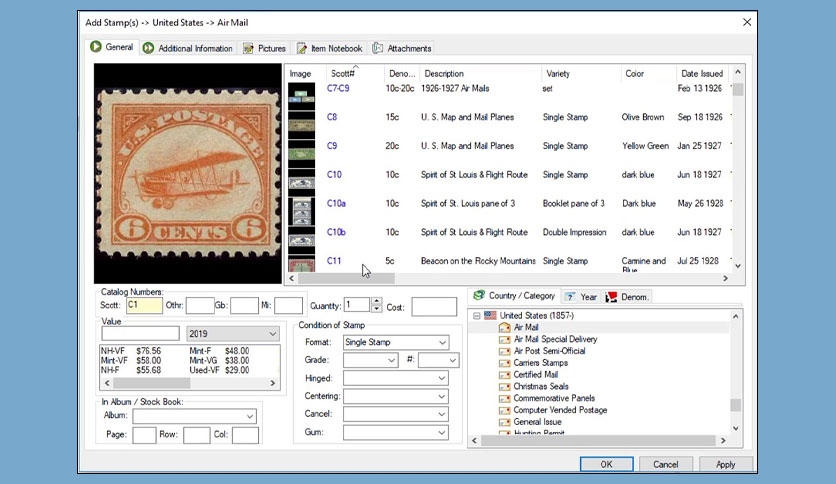This screenshot has height=484, width=836.
Task: Close the Add Stamp(s) dialog
Action: (x=747, y=22)
